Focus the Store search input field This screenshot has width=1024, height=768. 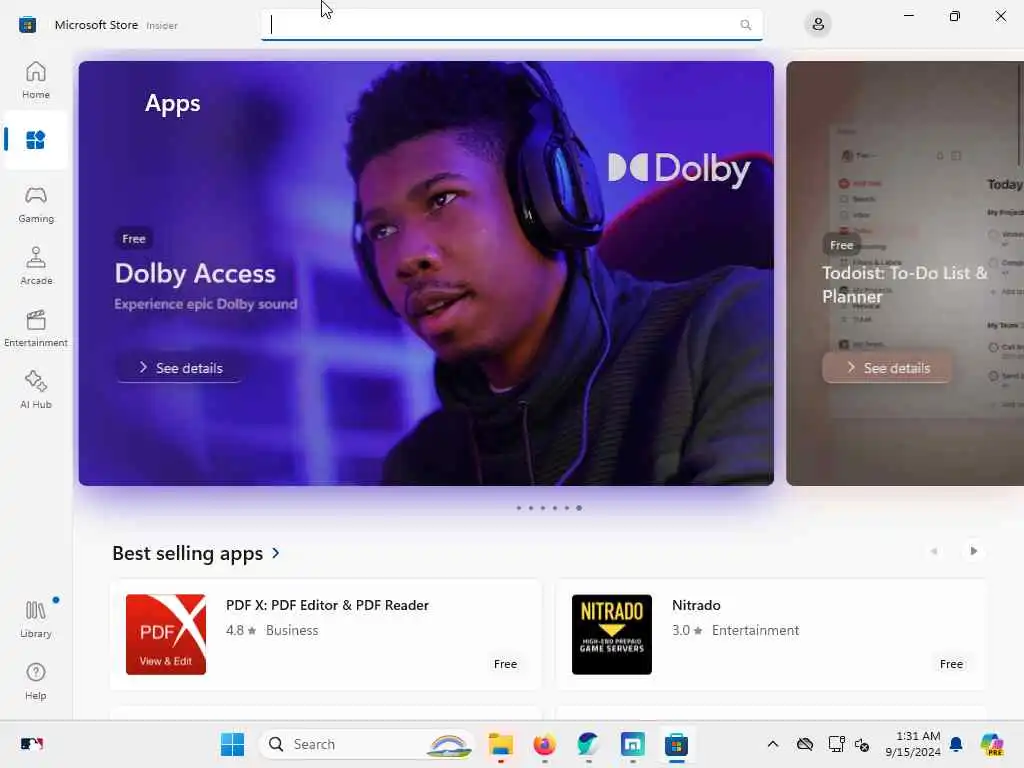click(x=511, y=25)
